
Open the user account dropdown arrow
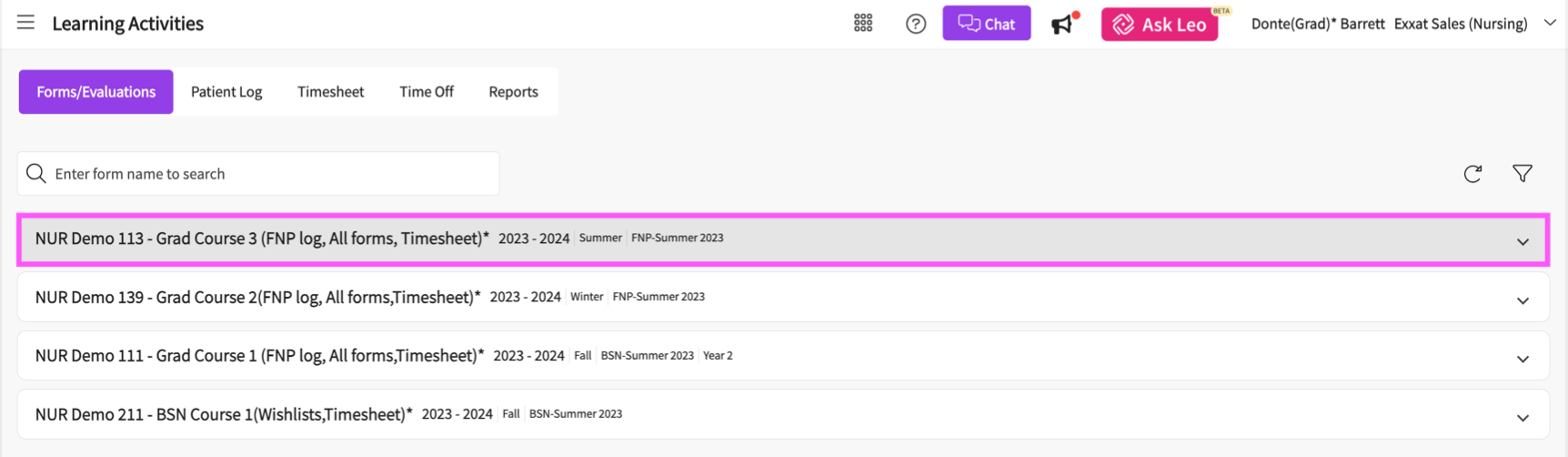[x=1550, y=24]
